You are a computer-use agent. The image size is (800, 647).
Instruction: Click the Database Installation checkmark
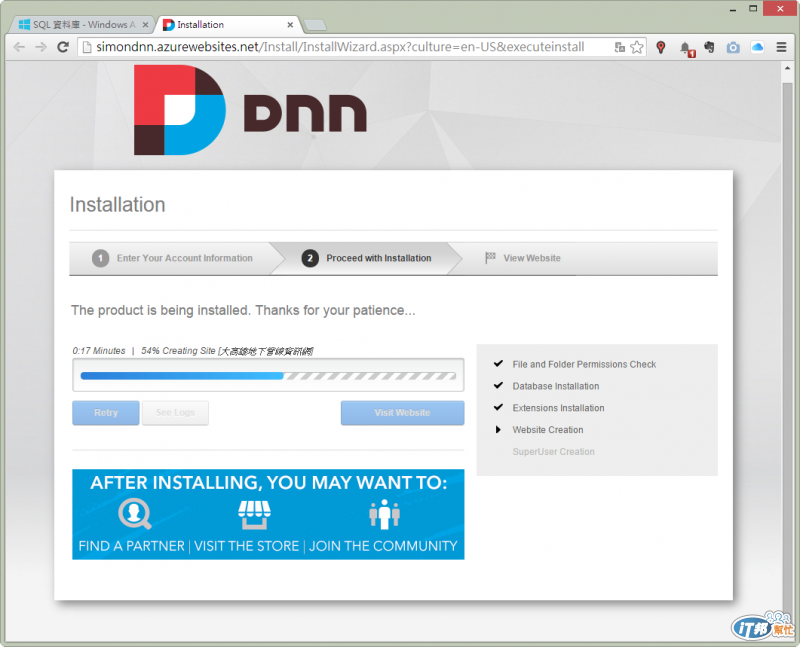pyautogui.click(x=498, y=386)
